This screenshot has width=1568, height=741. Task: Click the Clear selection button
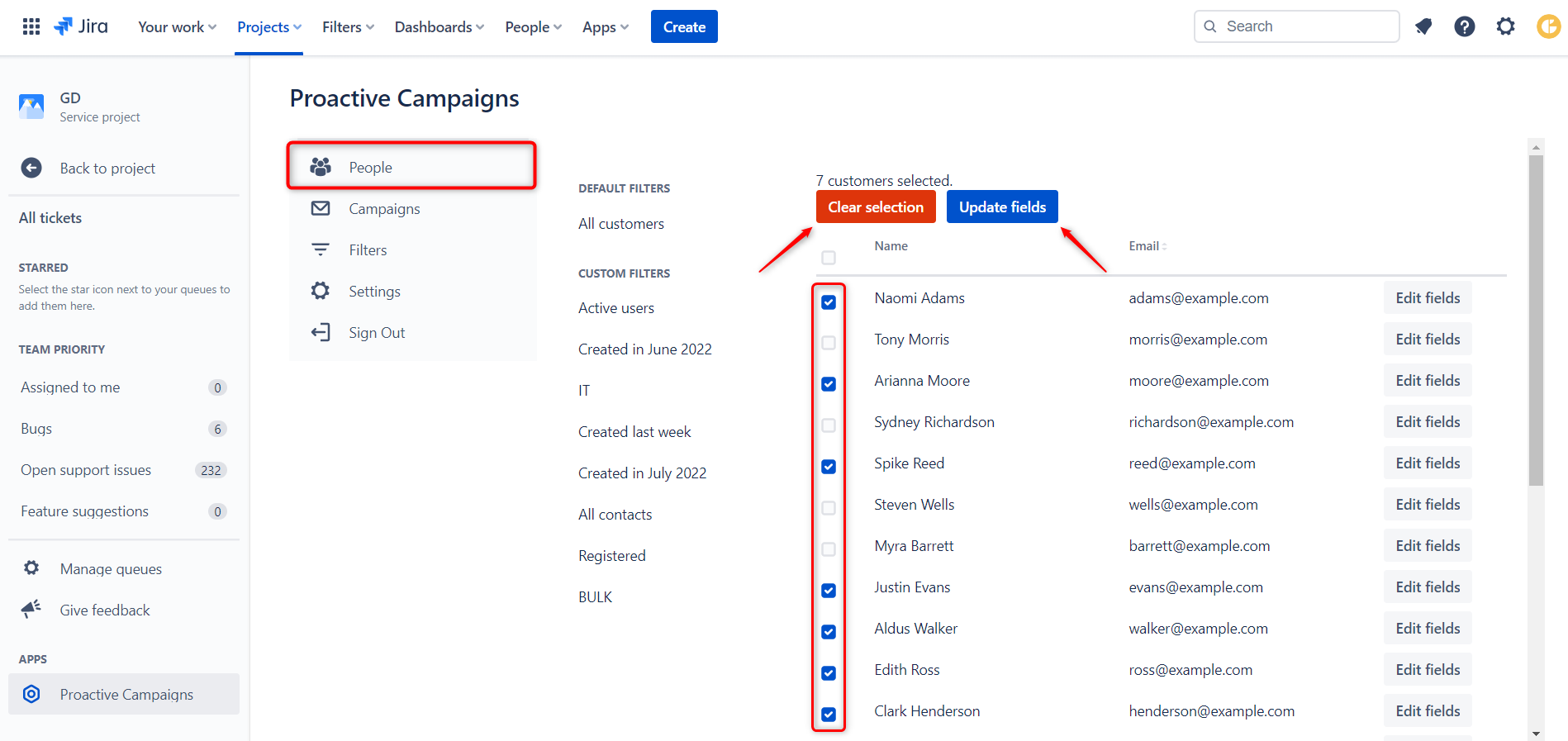(x=876, y=207)
